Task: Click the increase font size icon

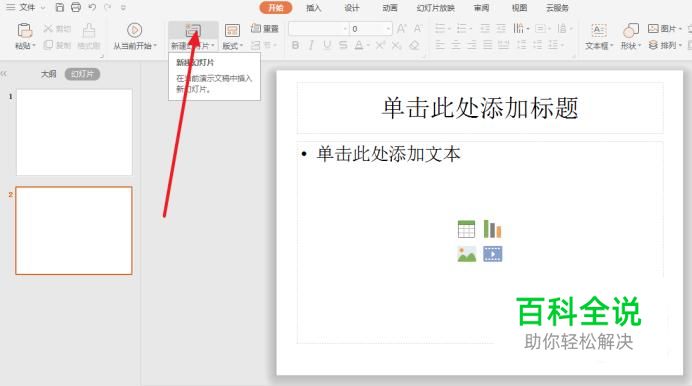Action: pyautogui.click(x=401, y=29)
